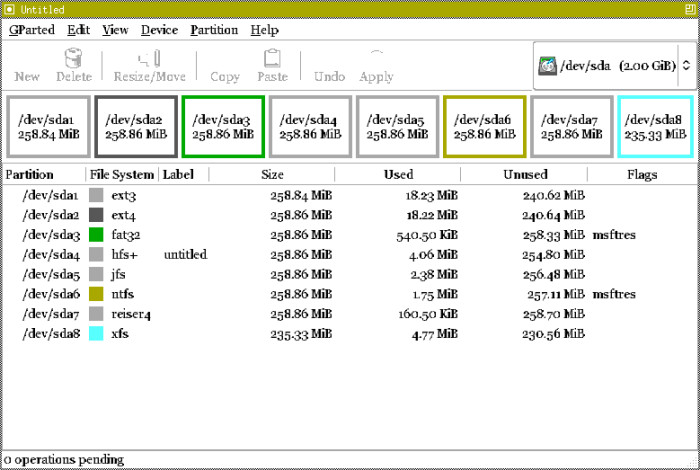Click the 'untitled' label of /dev/sda4
The width and height of the screenshot is (700, 470).
pos(185,254)
